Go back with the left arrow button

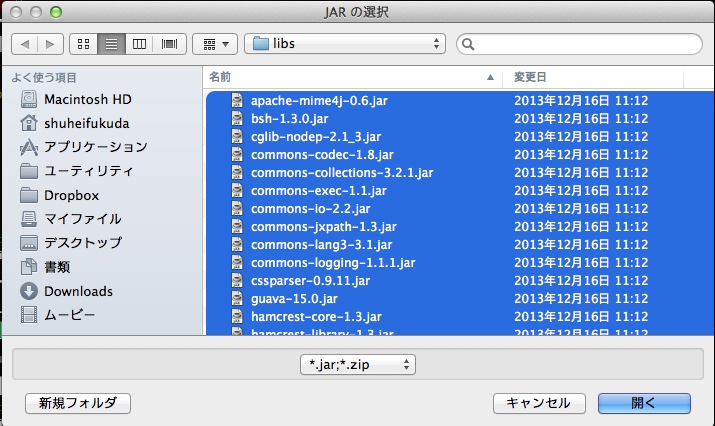(x=25, y=44)
